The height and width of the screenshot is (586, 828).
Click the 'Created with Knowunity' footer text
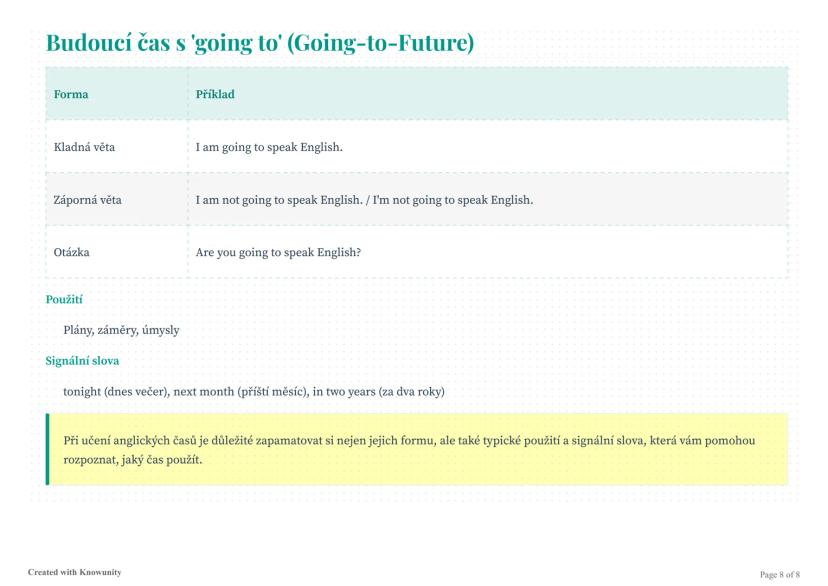[x=75, y=572]
